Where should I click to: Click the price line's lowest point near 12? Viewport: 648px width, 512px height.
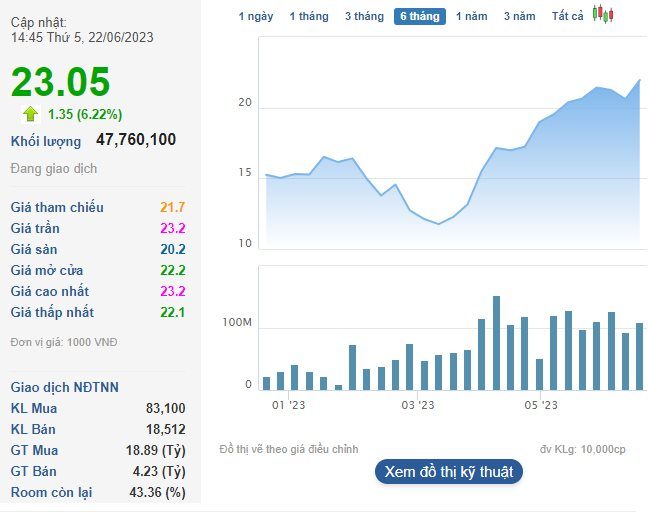coord(439,224)
